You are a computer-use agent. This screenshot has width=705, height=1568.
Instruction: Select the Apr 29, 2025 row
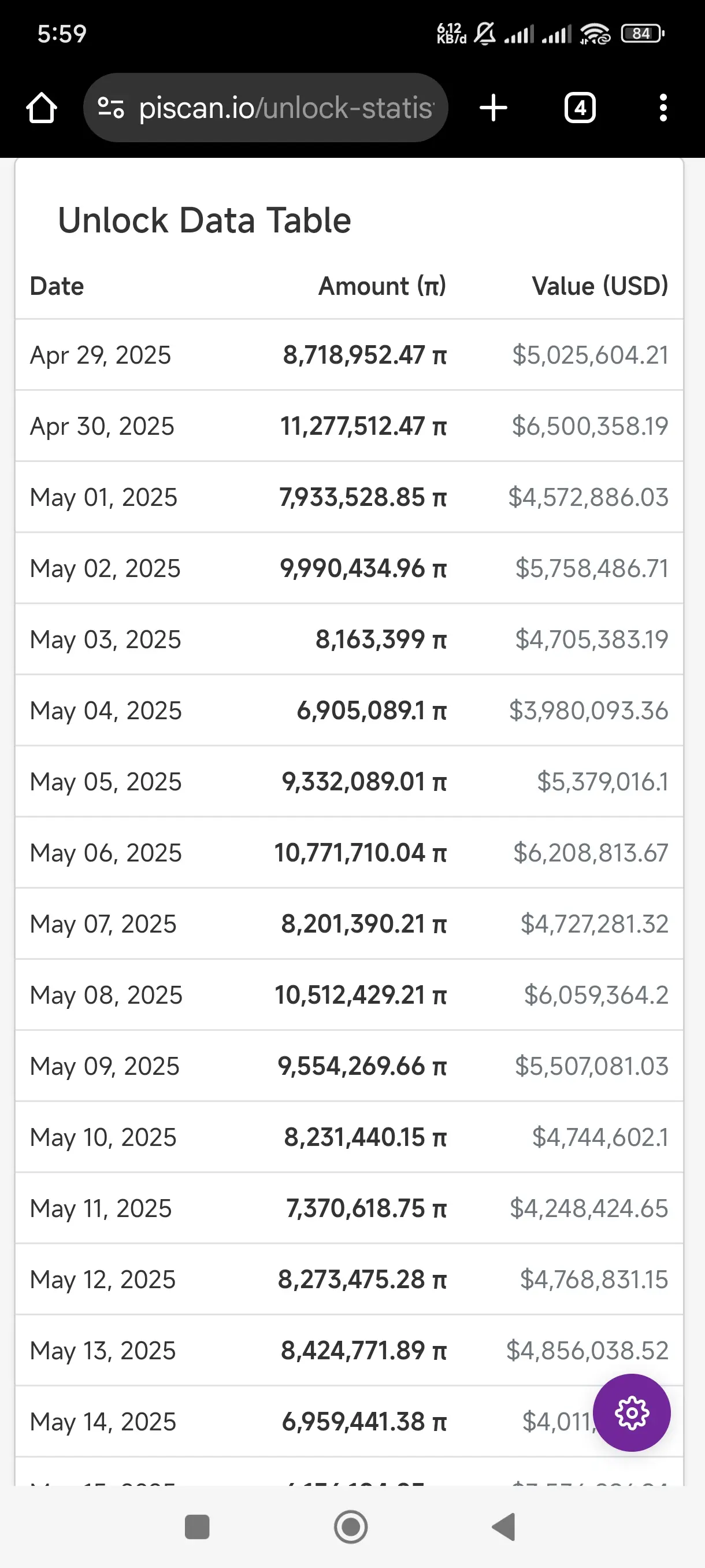point(349,355)
